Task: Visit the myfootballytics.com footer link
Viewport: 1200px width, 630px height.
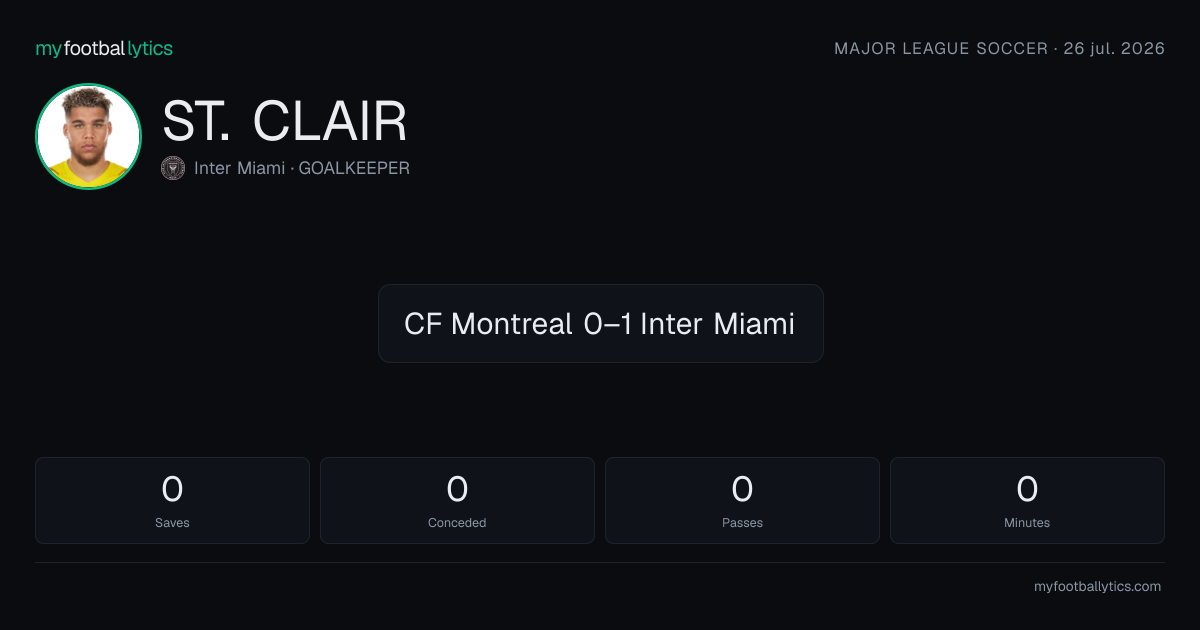Action: [1098, 587]
